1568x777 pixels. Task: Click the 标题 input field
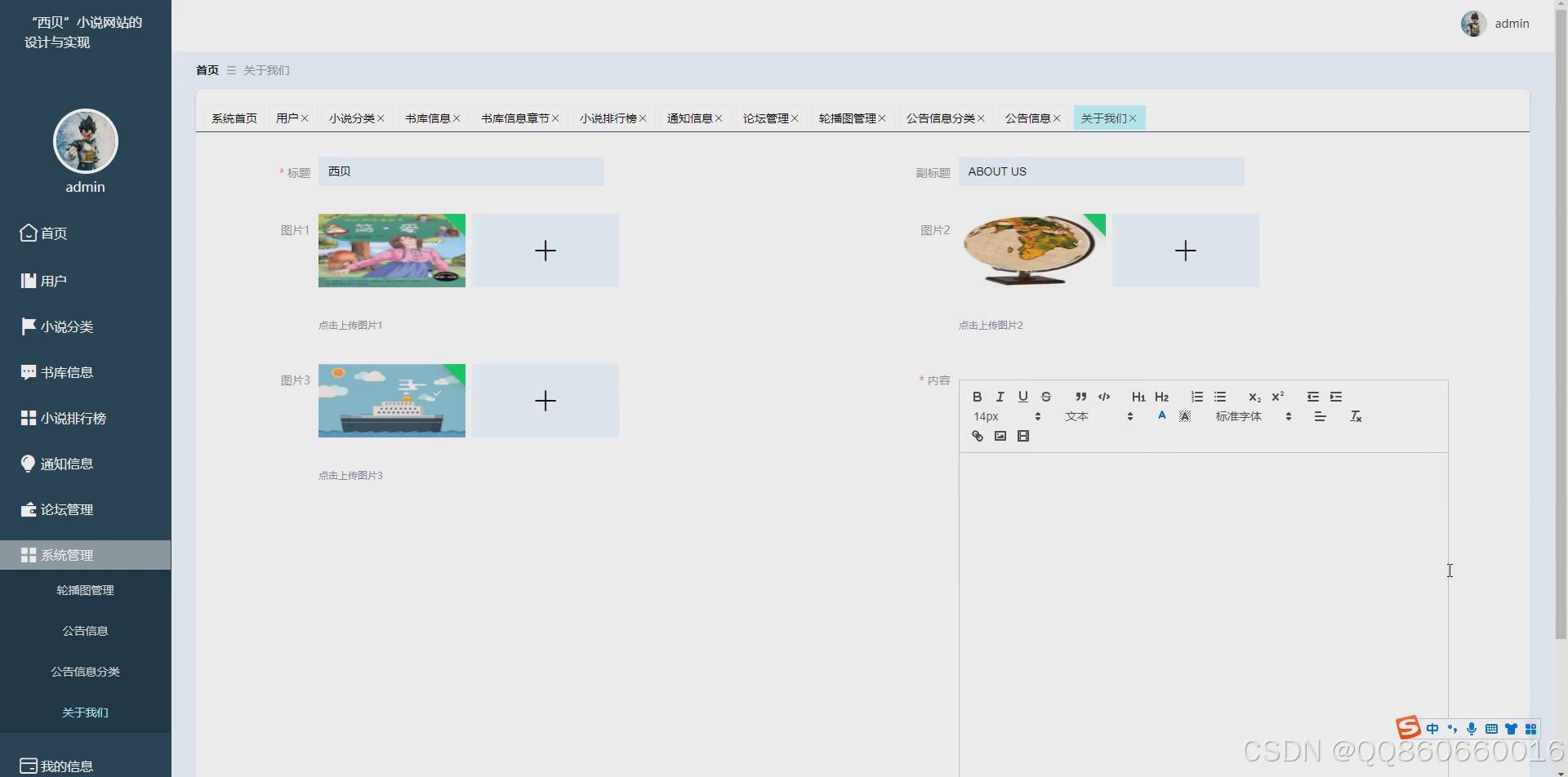(x=461, y=171)
